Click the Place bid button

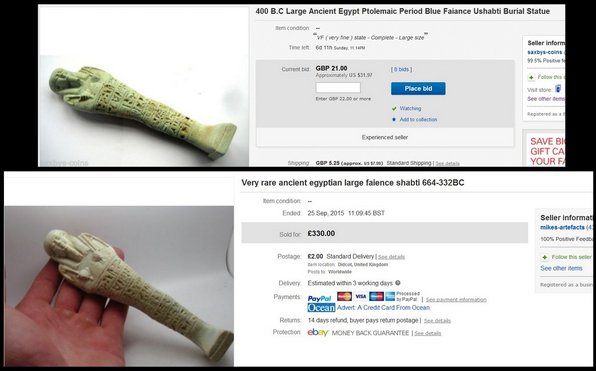[x=418, y=89]
